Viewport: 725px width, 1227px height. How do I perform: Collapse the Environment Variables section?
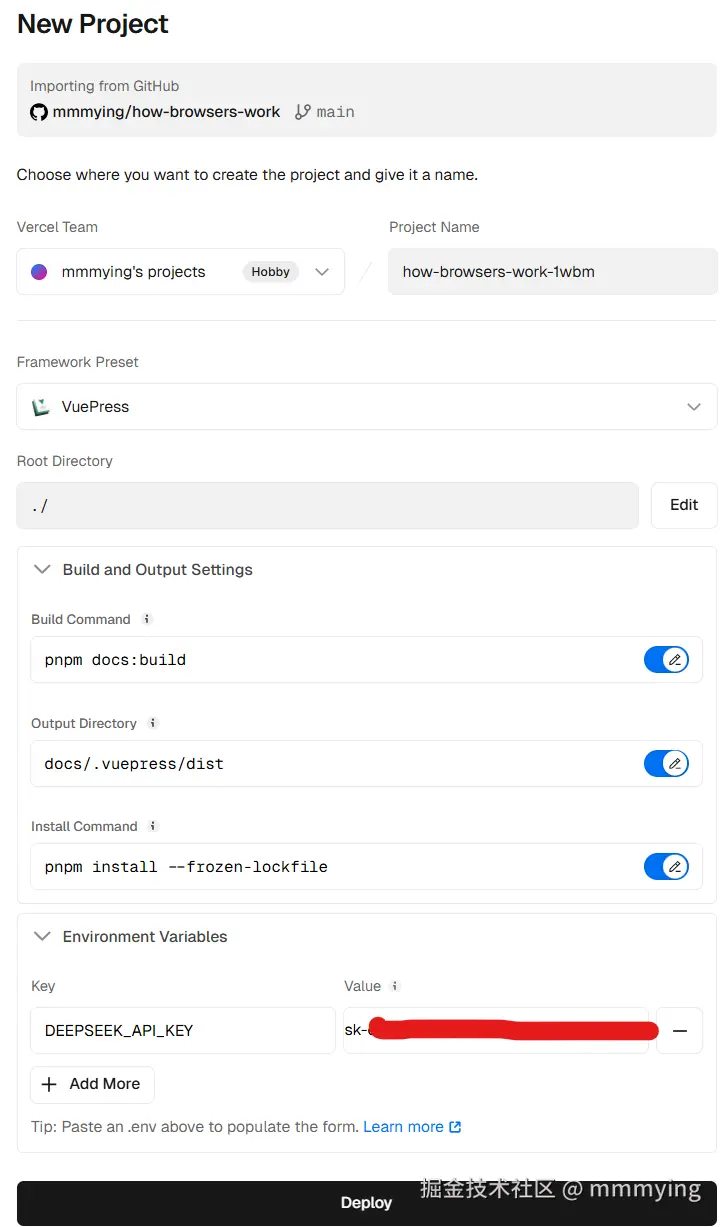click(x=42, y=937)
